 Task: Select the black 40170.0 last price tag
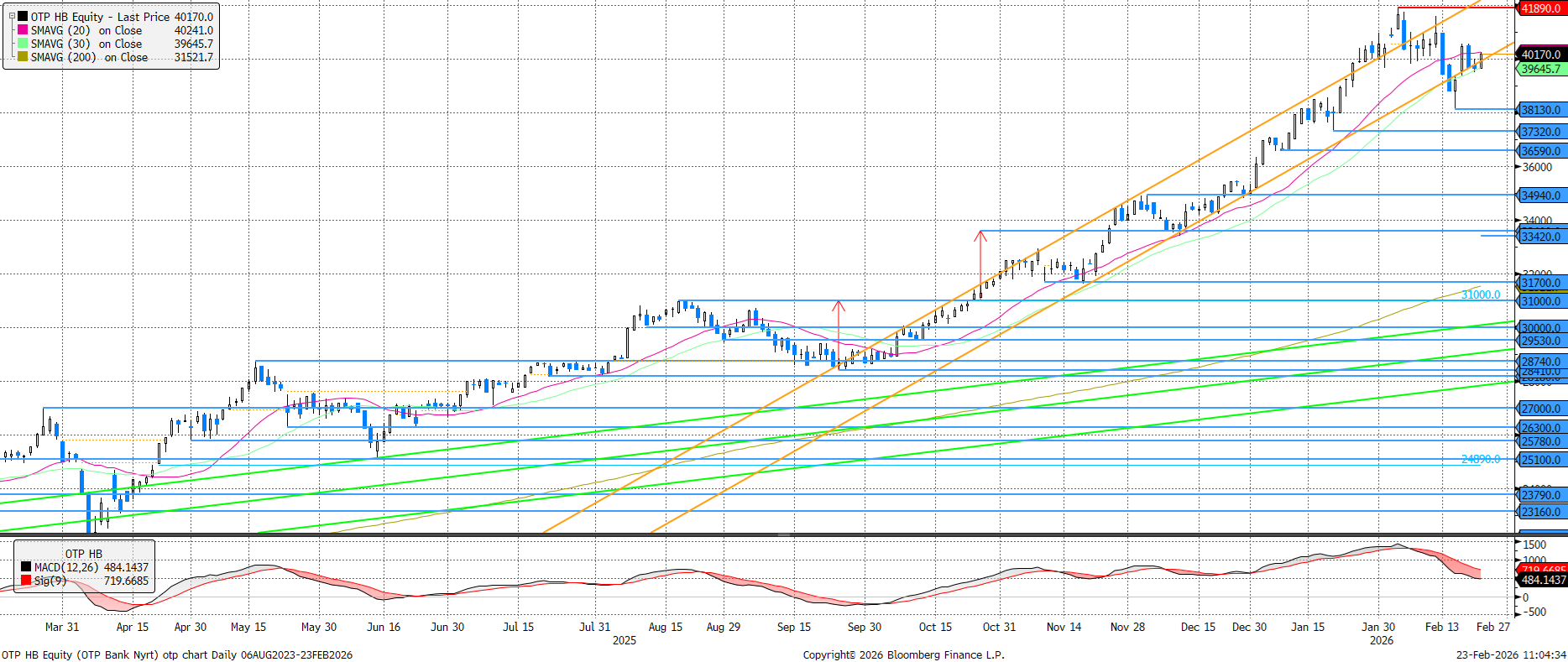click(1541, 55)
